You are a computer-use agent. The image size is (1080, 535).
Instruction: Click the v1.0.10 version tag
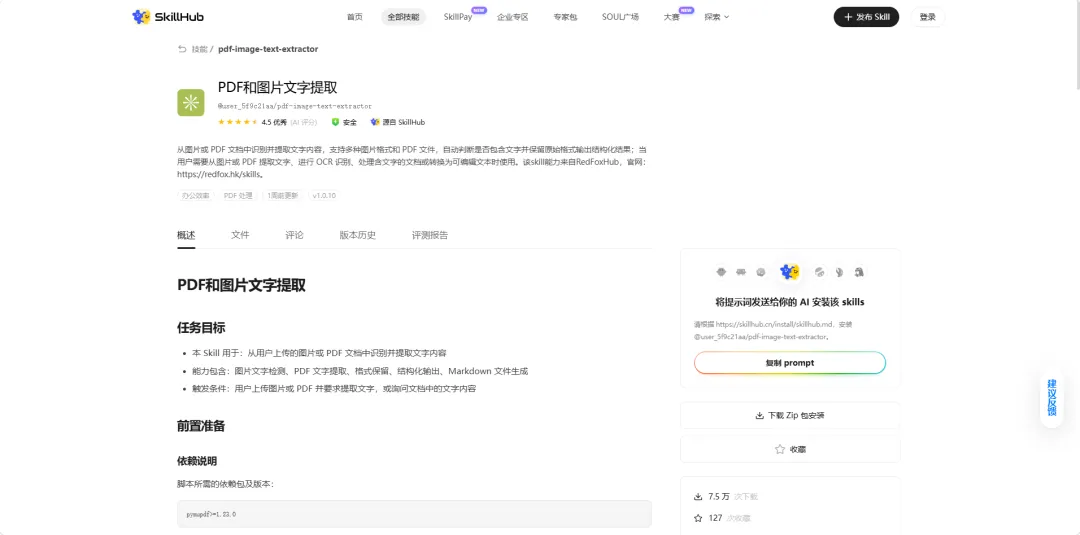point(324,196)
